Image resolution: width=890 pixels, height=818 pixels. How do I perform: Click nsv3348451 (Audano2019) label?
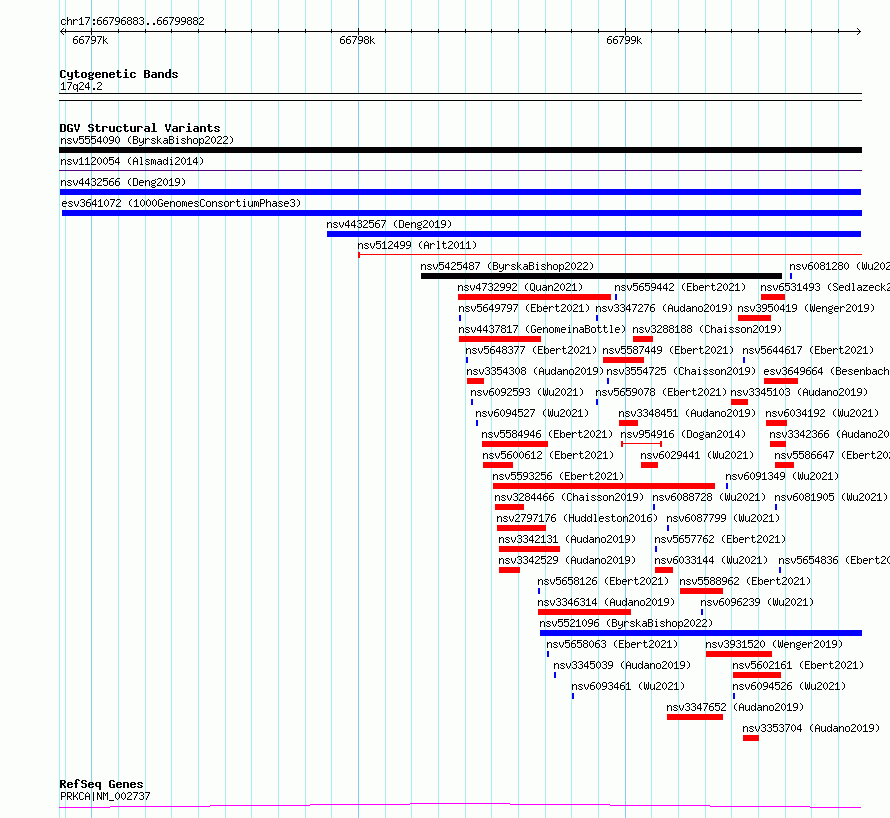pyautogui.click(x=687, y=413)
